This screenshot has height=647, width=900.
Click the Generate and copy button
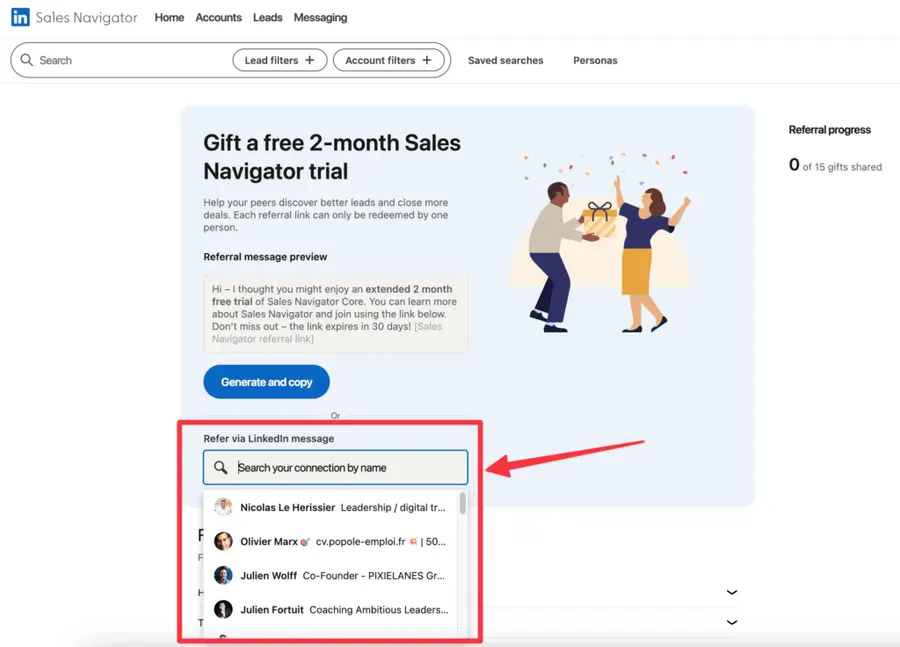pos(266,381)
